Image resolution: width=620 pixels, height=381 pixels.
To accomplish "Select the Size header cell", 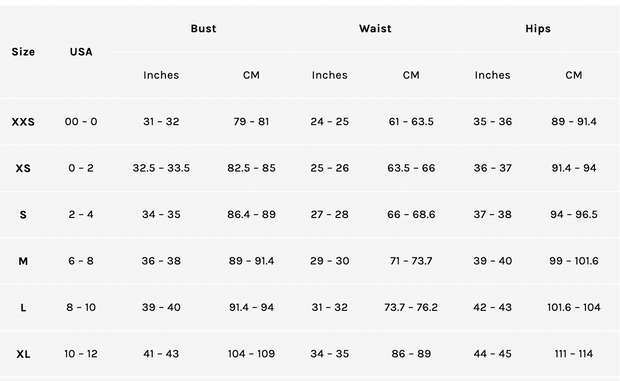I will (x=23, y=52).
